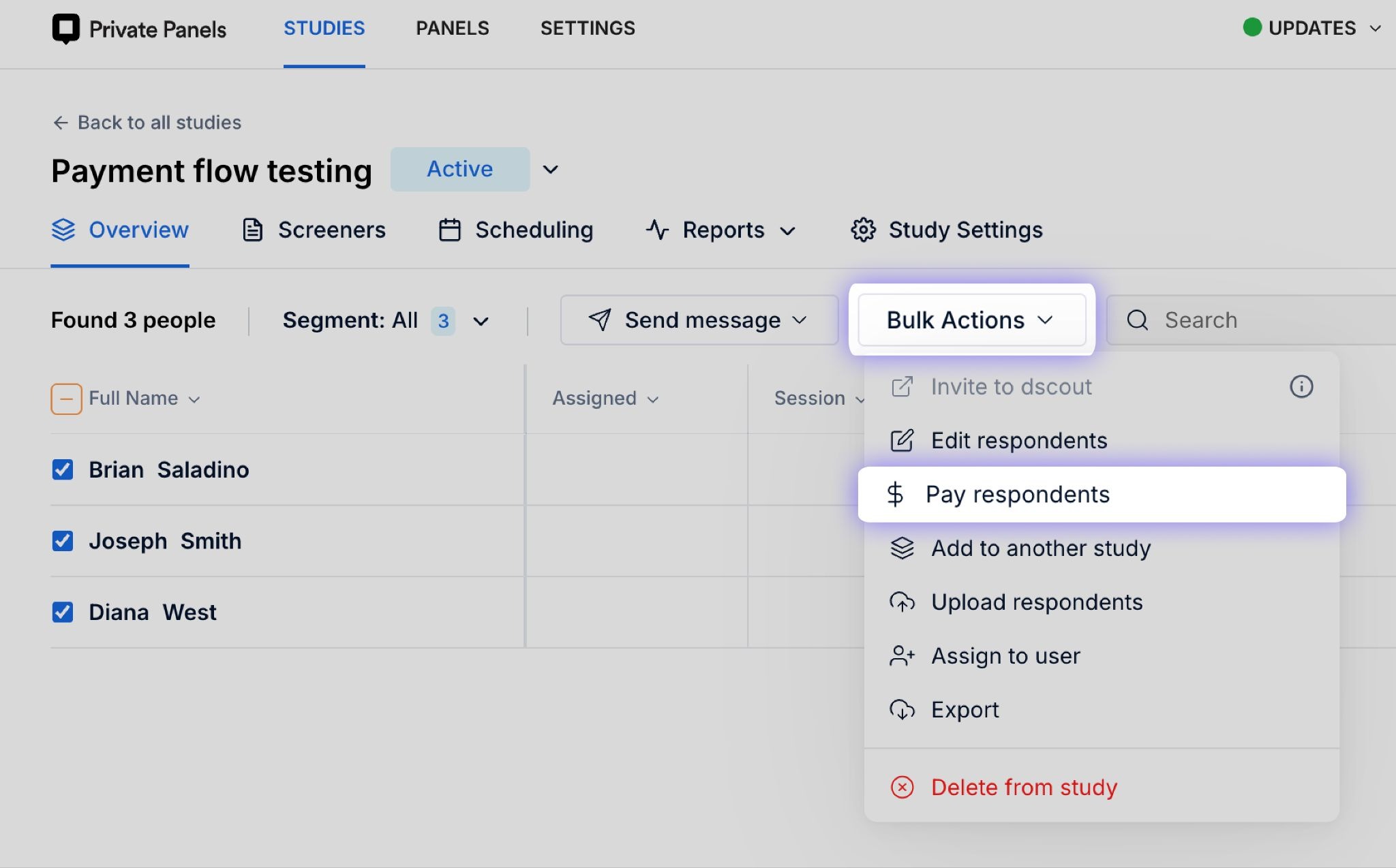The width and height of the screenshot is (1396, 868).
Task: Expand the Active status dropdown chevron
Action: [x=550, y=170]
